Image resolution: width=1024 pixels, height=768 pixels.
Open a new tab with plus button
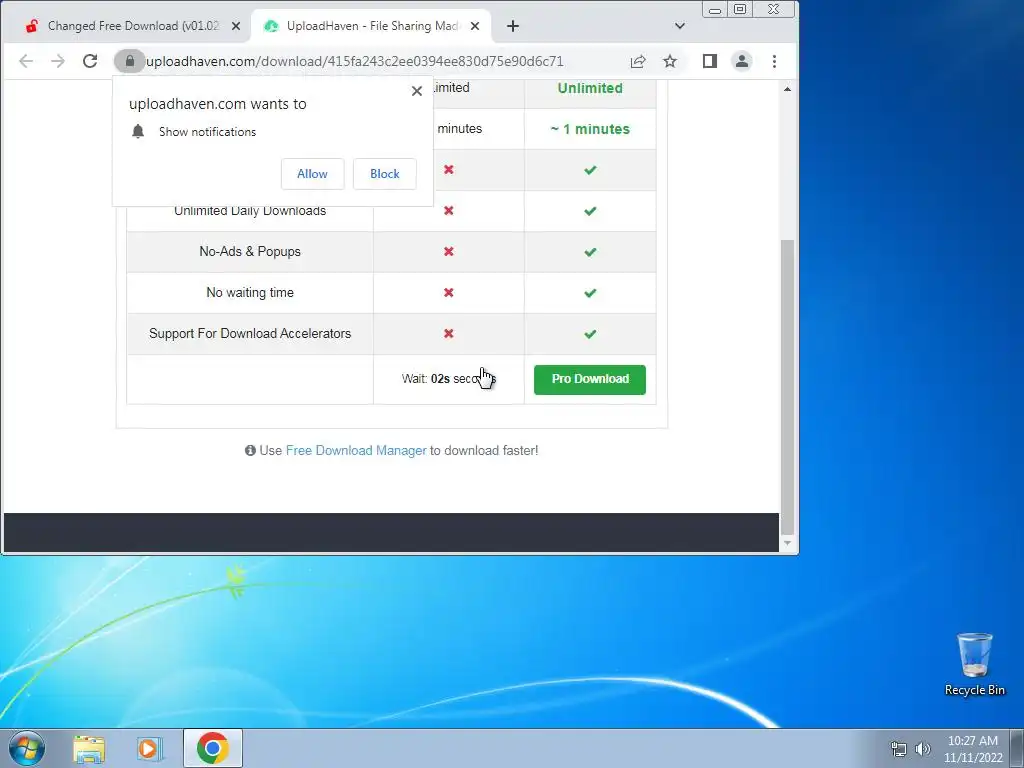[x=513, y=26]
